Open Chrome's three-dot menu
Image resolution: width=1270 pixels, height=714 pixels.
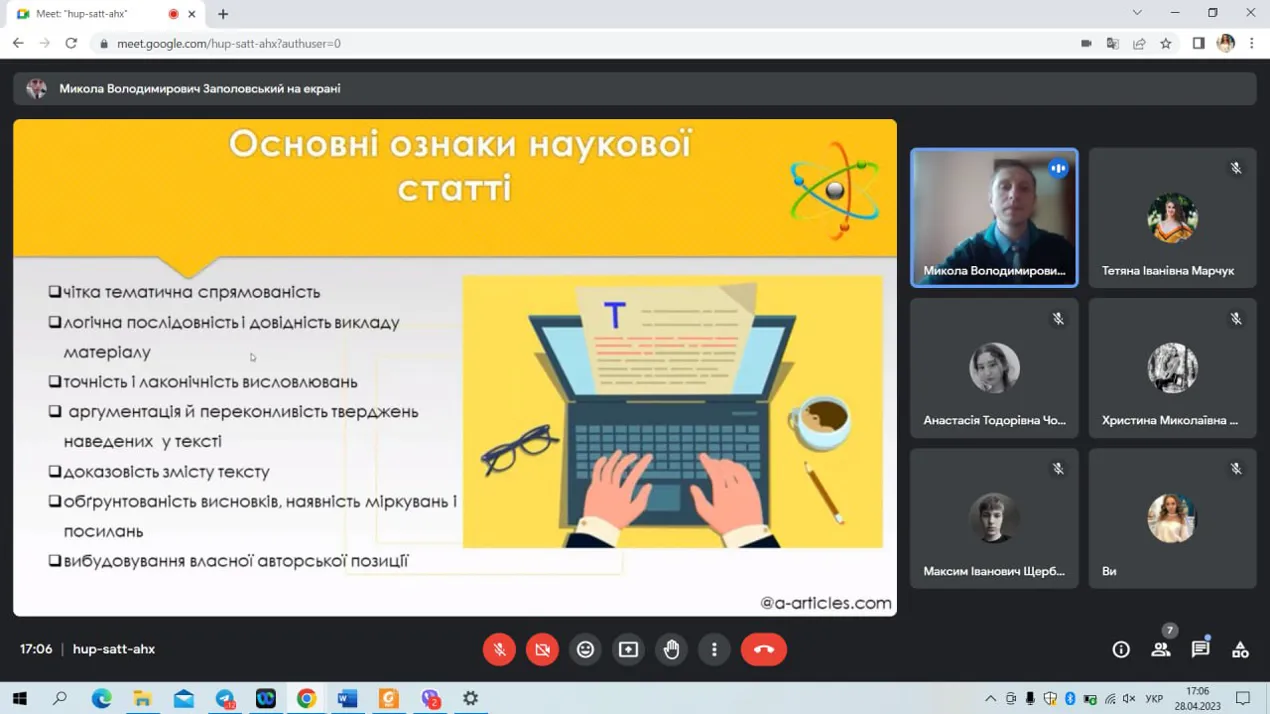[1252, 44]
